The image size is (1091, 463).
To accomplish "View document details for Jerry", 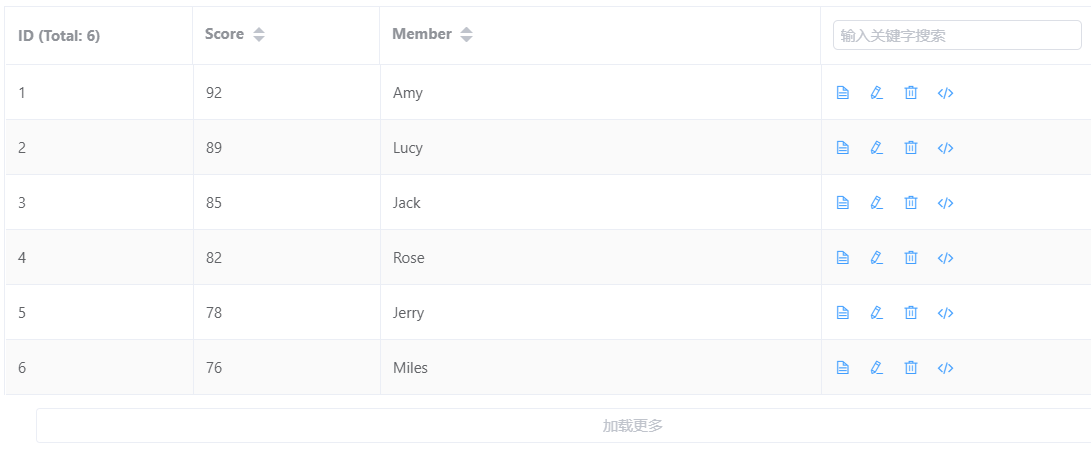I will (x=843, y=313).
